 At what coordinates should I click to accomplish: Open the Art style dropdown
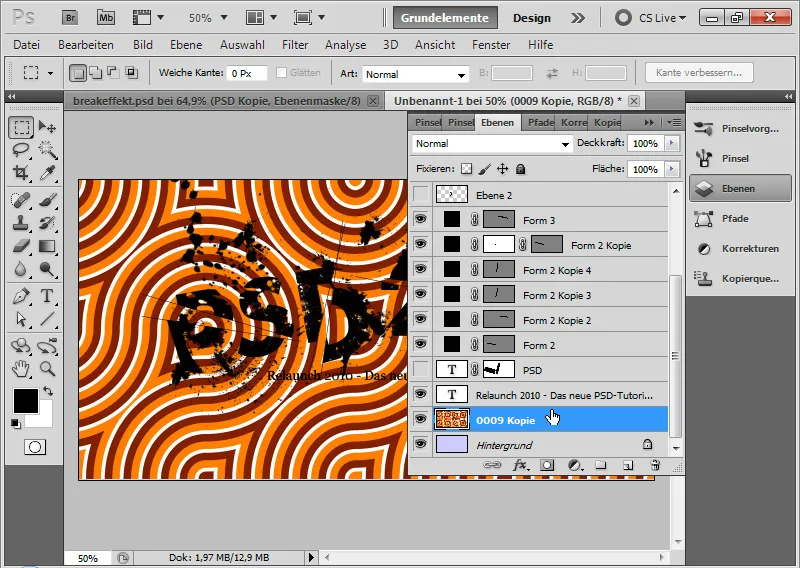(x=415, y=75)
